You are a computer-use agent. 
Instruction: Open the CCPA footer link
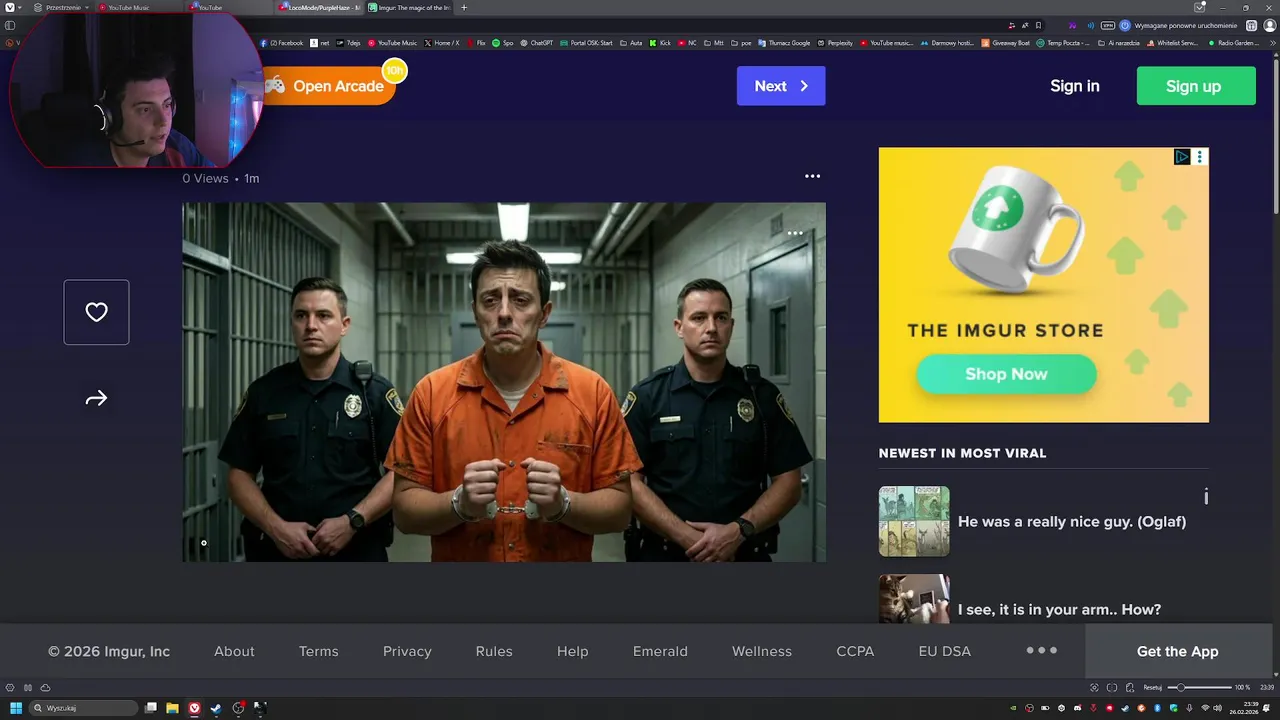tap(855, 651)
